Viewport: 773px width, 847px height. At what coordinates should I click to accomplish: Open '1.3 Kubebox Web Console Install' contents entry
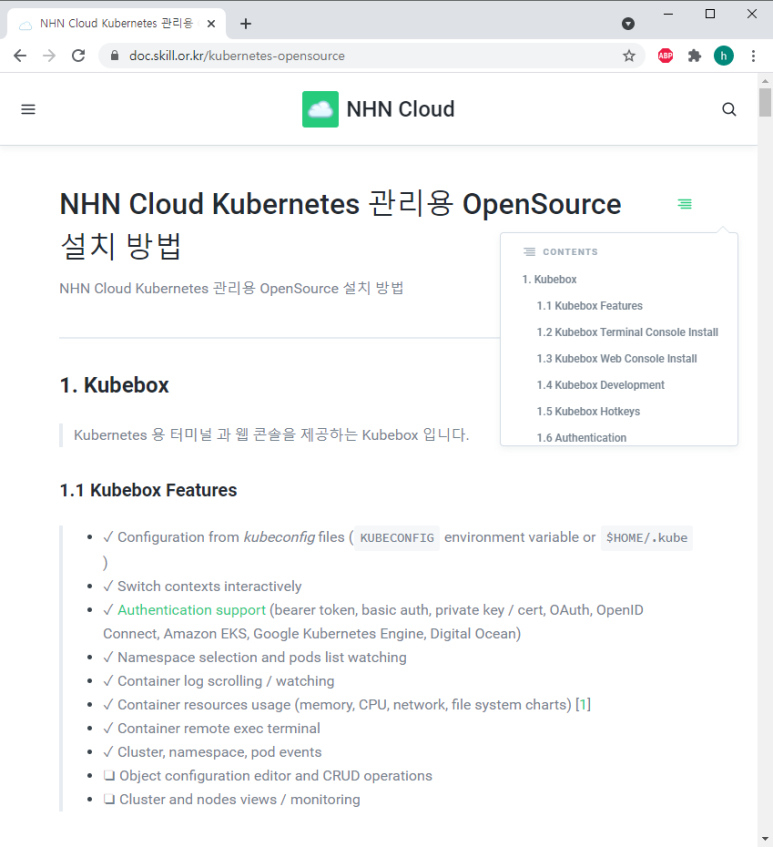pos(616,359)
